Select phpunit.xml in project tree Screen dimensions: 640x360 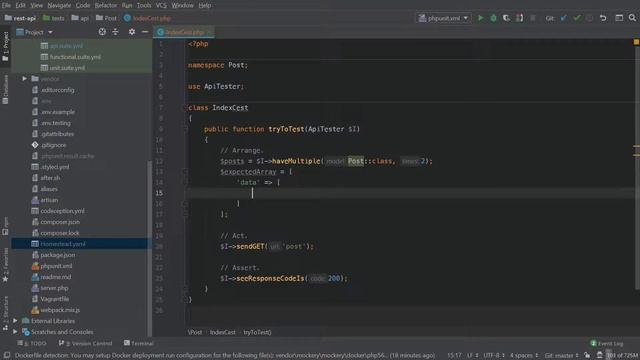pos(56,266)
